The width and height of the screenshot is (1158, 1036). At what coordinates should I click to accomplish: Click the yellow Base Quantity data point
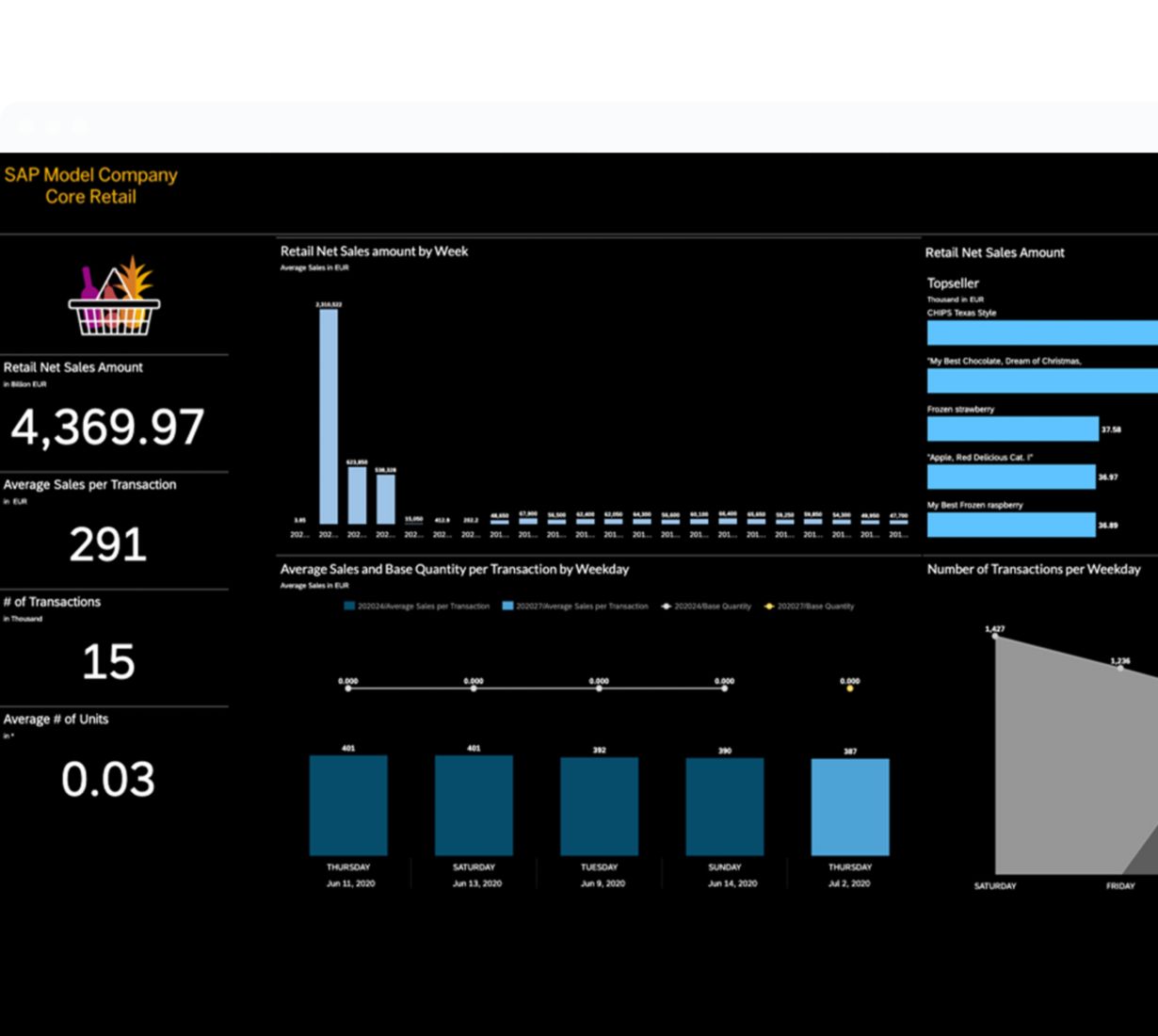coord(850,688)
